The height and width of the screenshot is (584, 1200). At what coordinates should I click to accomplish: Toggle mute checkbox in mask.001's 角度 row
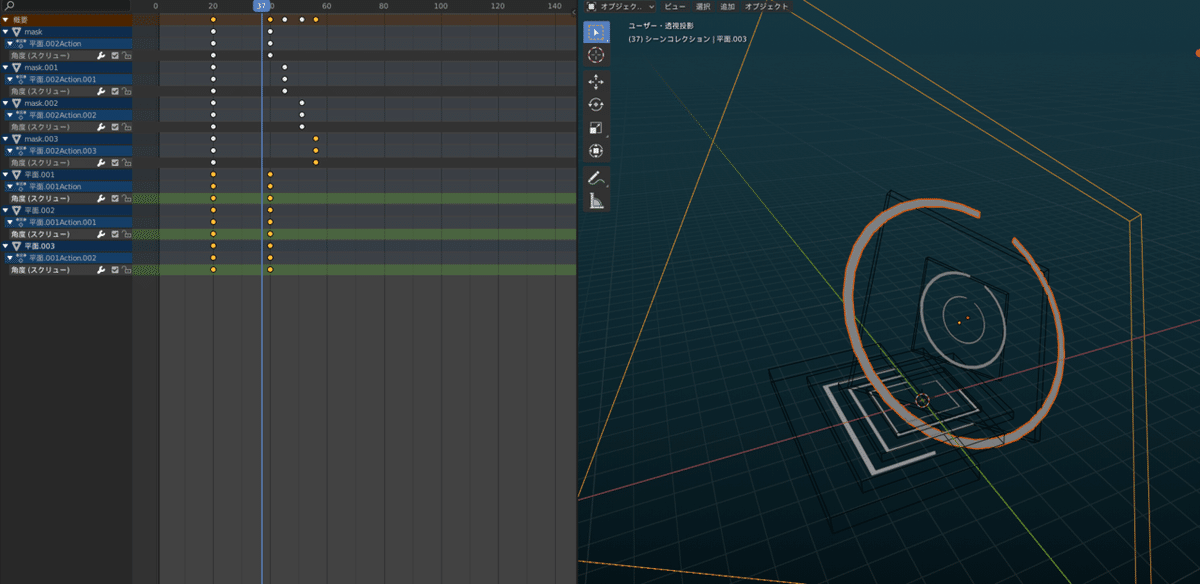click(x=115, y=91)
